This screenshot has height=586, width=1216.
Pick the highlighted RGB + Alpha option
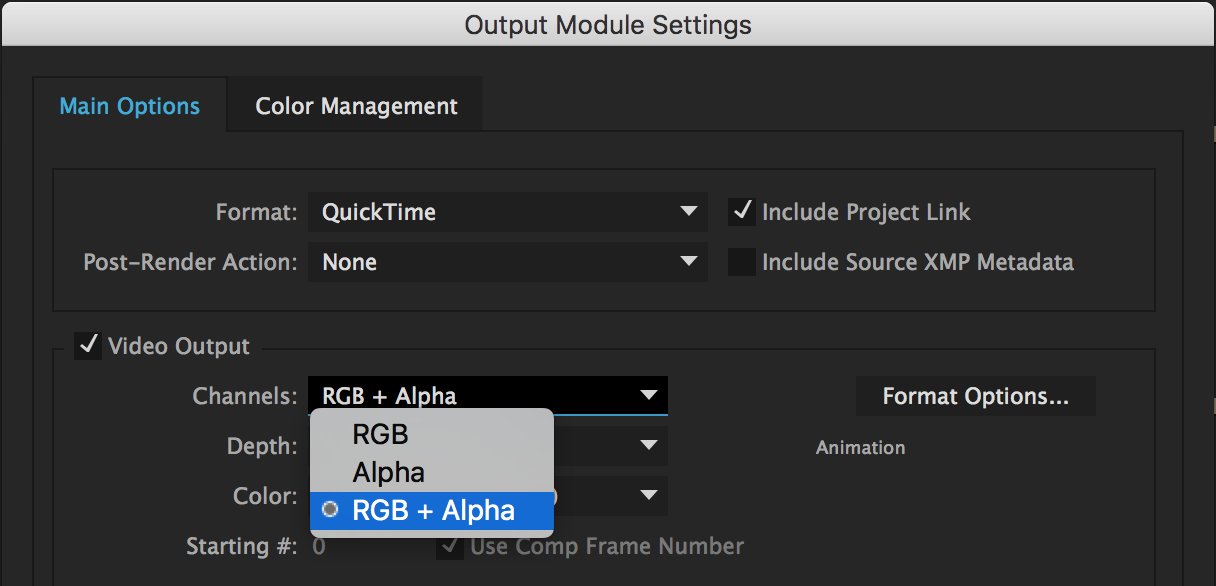(x=433, y=510)
